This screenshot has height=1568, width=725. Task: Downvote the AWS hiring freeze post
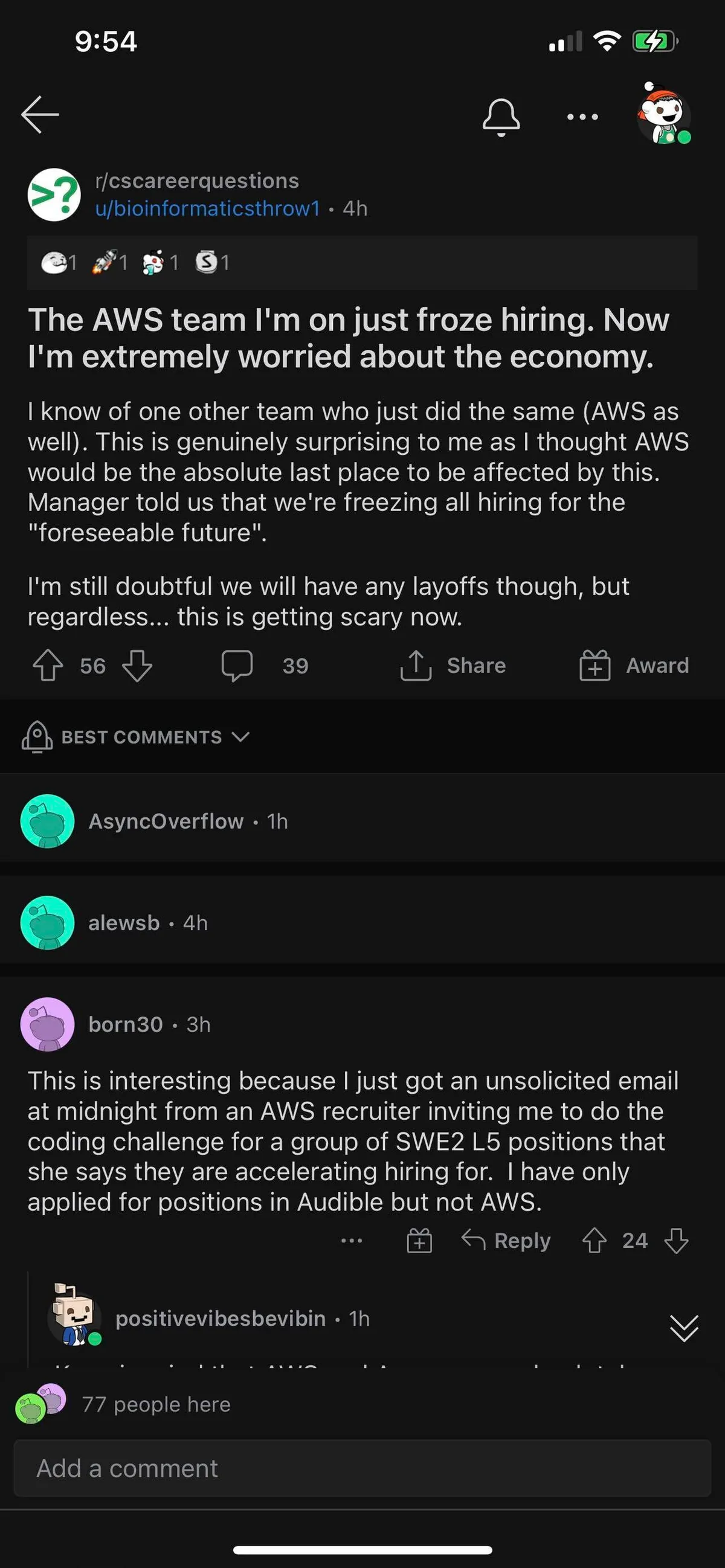[138, 665]
